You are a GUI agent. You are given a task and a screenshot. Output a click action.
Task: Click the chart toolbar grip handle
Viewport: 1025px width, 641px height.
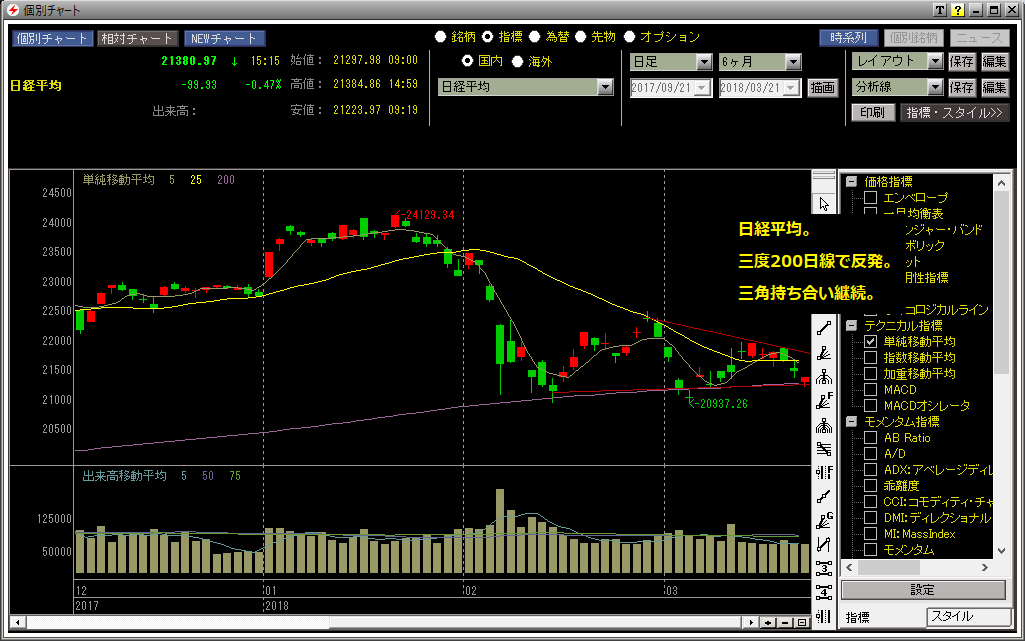824,175
